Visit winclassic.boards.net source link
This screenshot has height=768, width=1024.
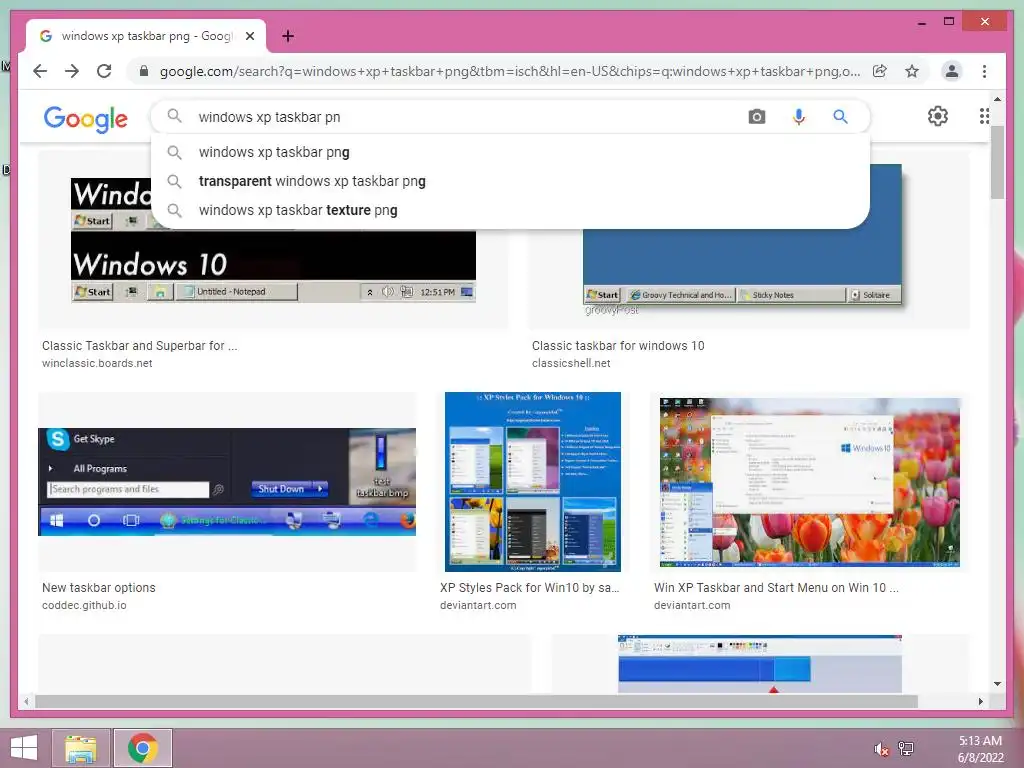point(97,363)
